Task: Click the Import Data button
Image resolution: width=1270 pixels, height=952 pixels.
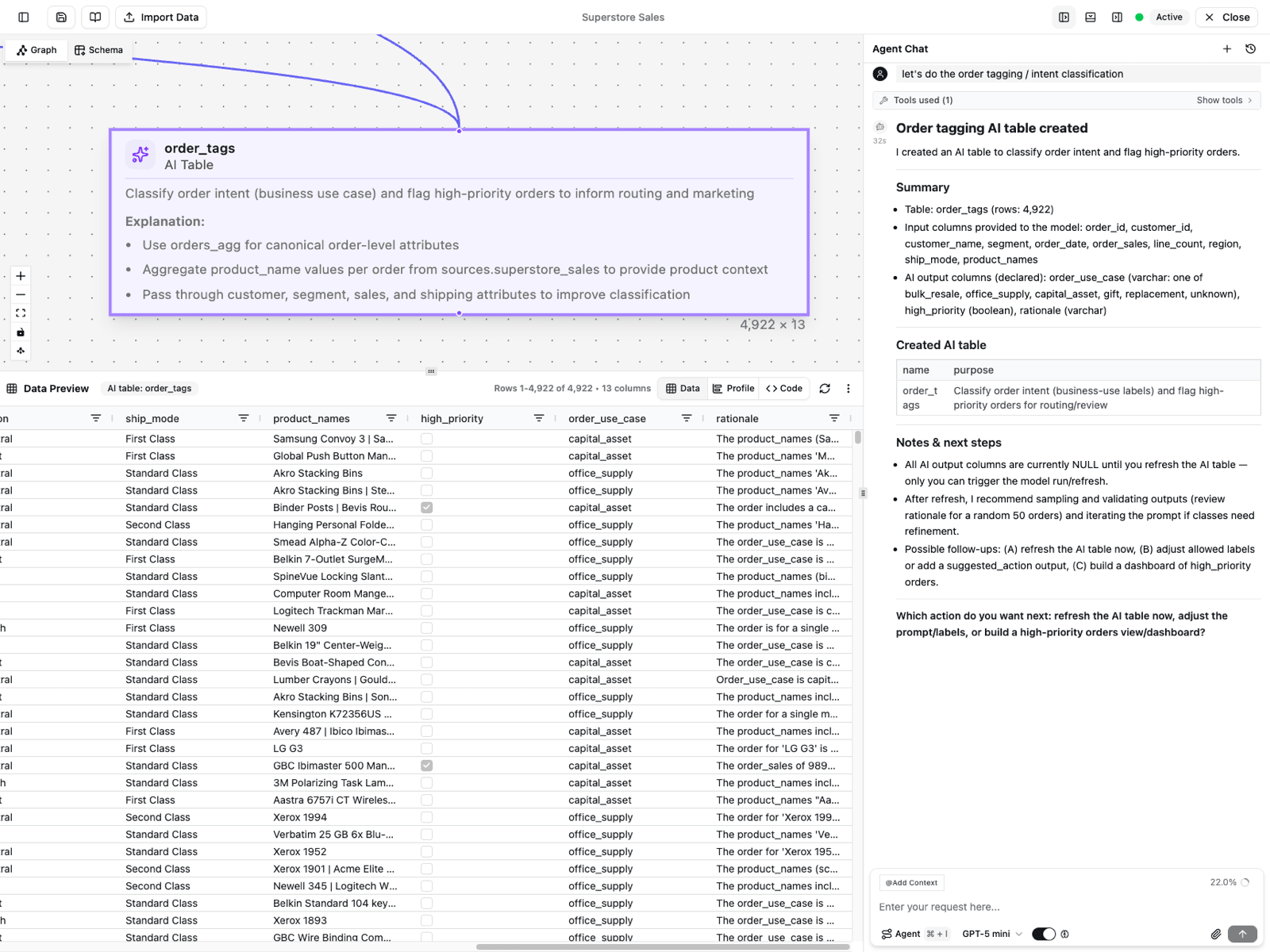Action: (161, 17)
